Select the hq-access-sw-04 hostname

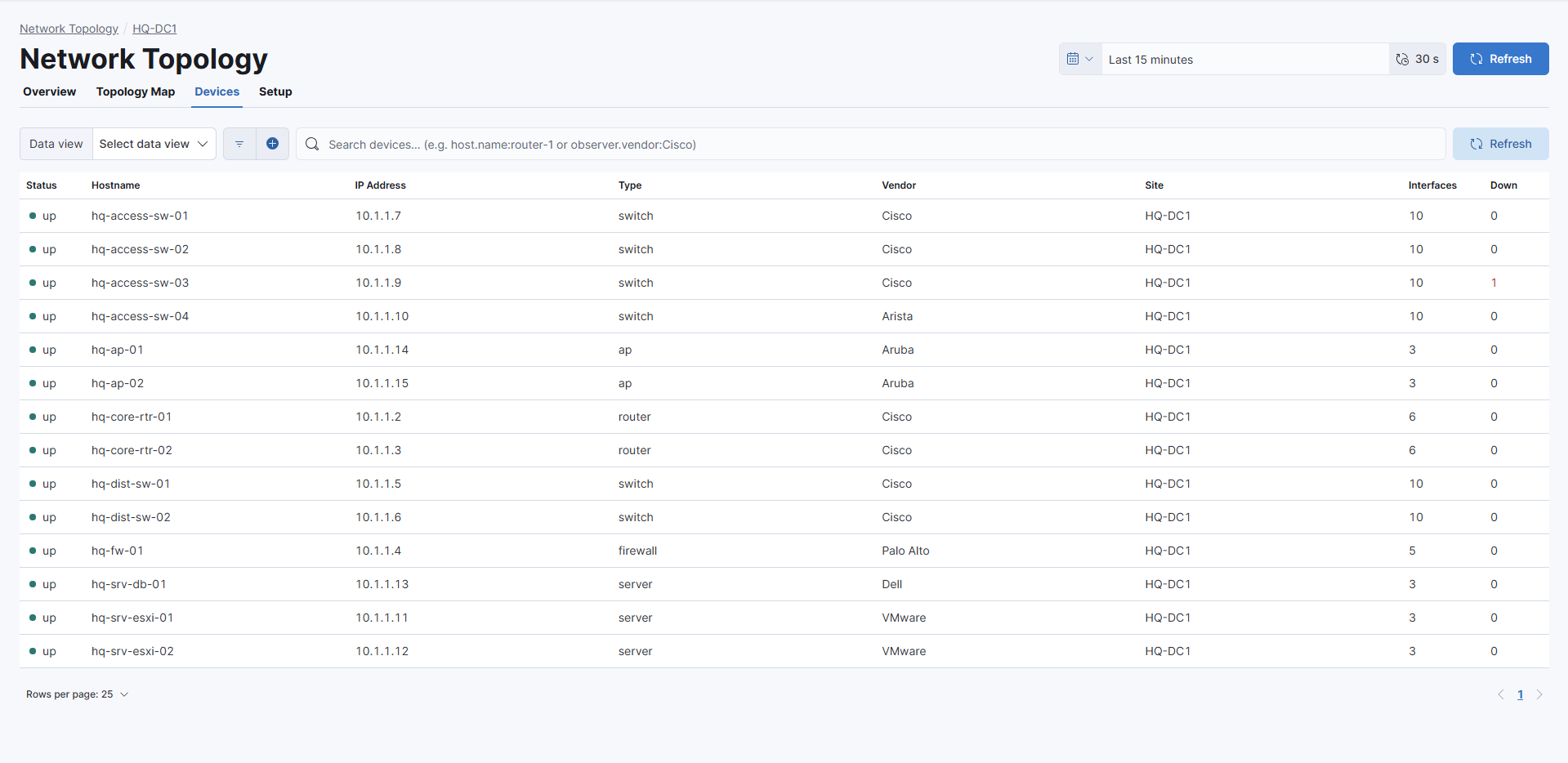tap(140, 316)
